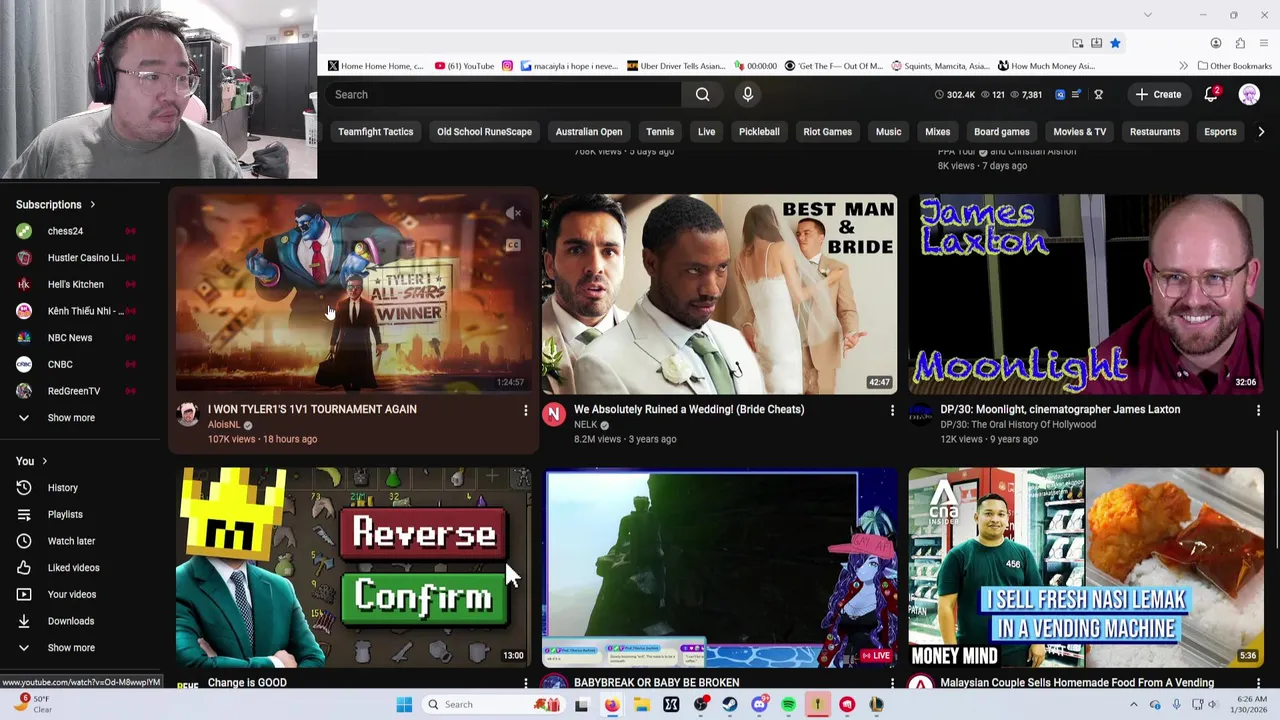Open the James Laxton Moonlight thumbnail

coord(1086,294)
